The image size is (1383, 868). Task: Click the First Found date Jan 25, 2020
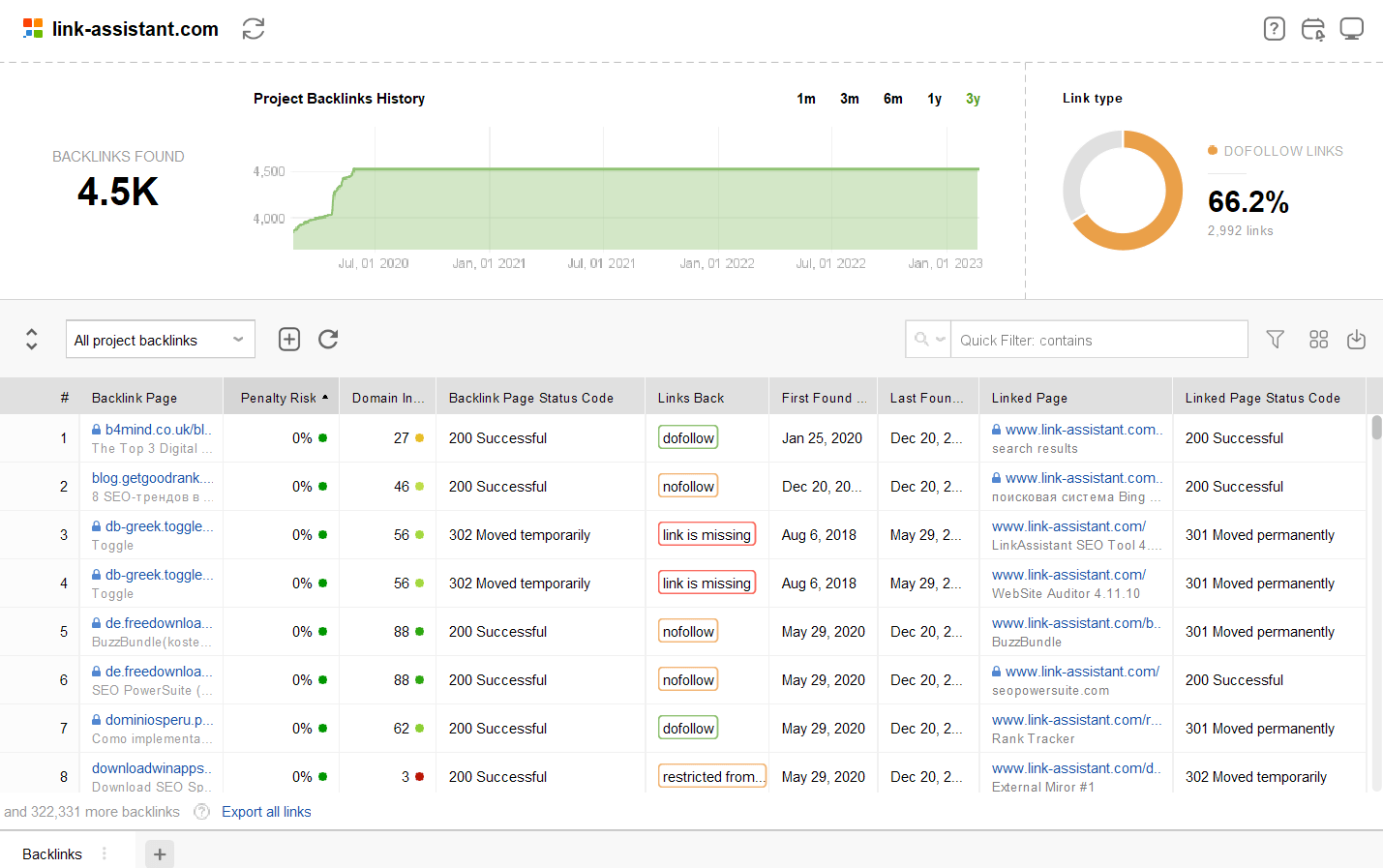point(822,438)
